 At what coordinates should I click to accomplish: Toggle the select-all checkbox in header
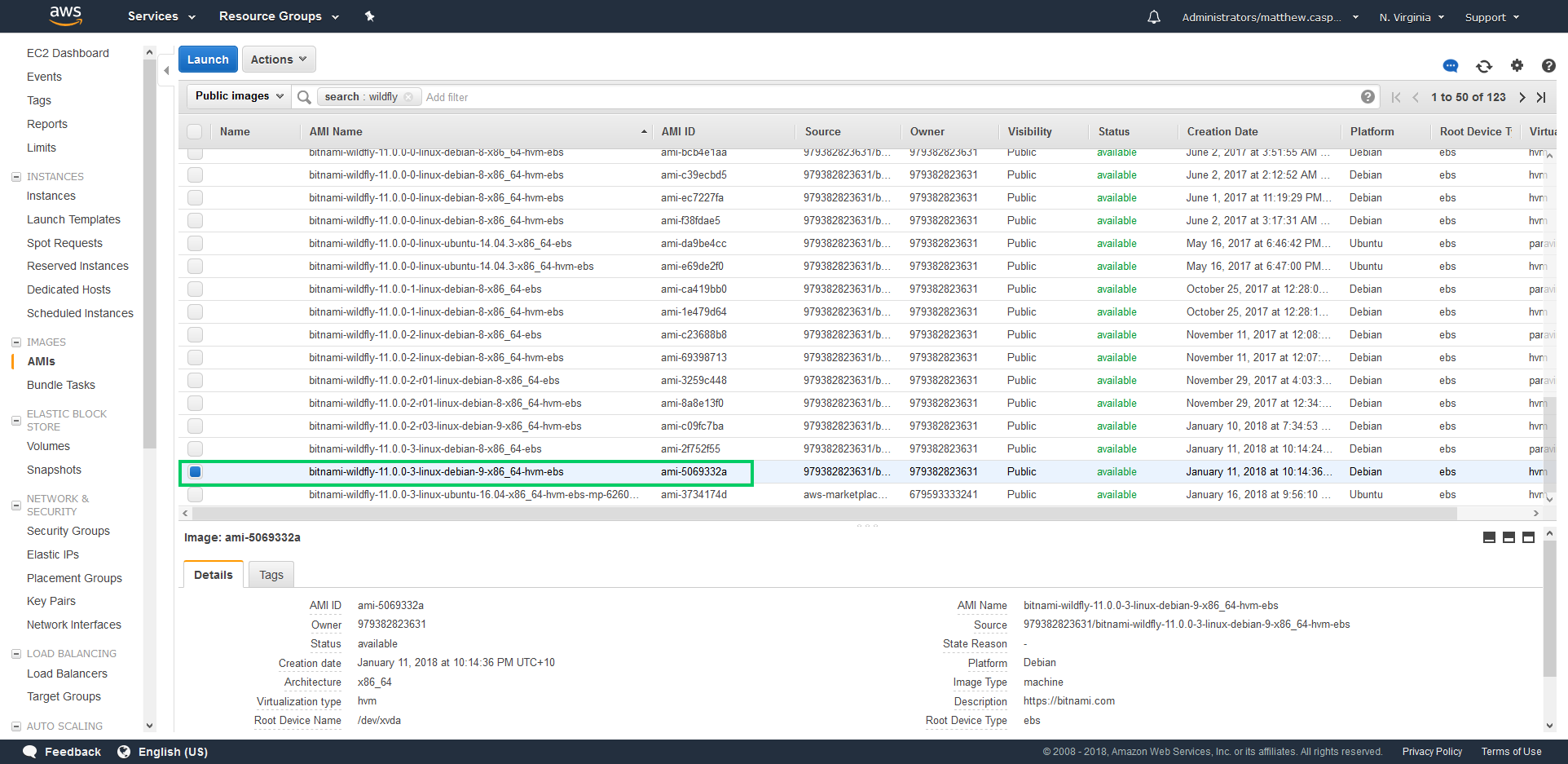[195, 131]
